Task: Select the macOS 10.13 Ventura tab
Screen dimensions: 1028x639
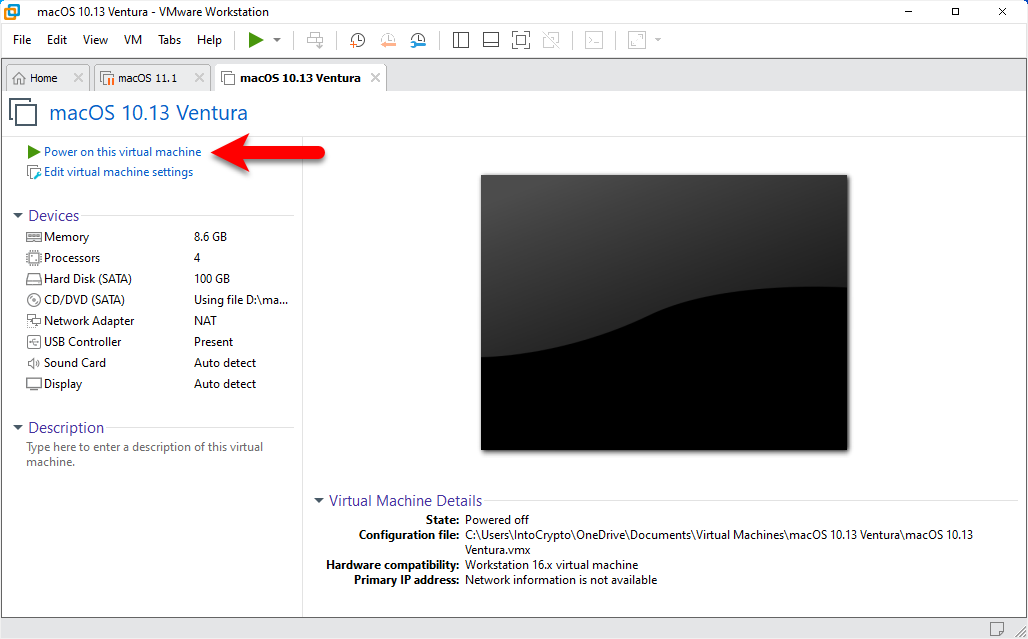Action: point(300,78)
